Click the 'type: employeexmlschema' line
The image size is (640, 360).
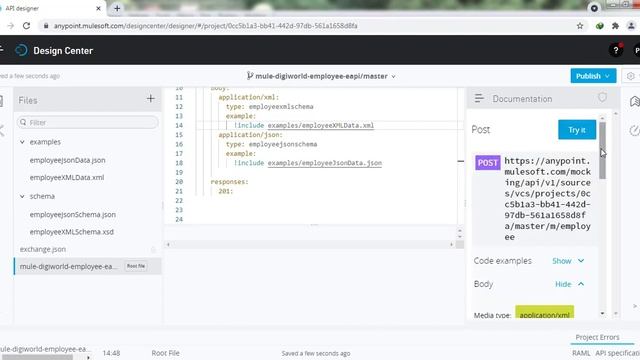269,107
